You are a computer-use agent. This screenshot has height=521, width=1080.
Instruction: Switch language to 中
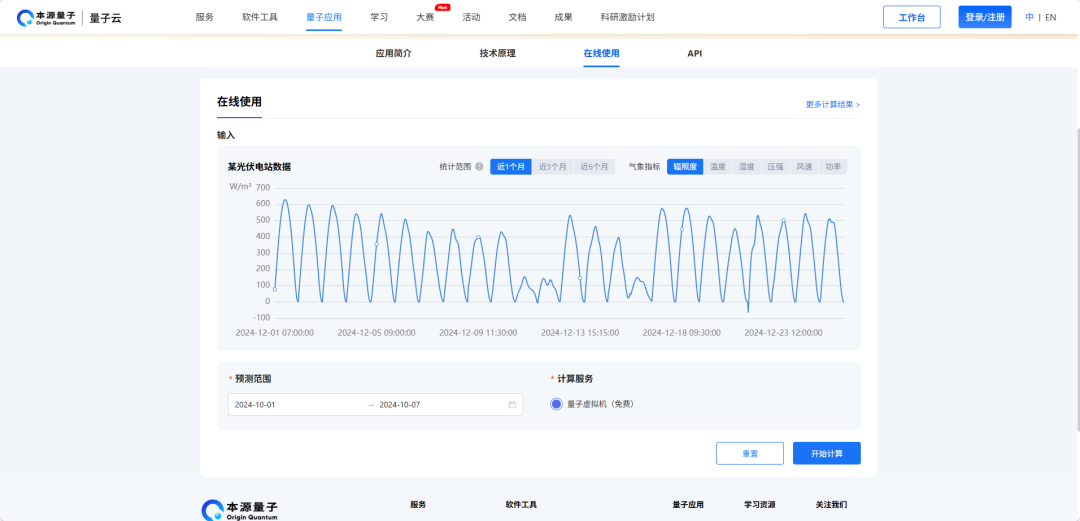pos(1030,17)
